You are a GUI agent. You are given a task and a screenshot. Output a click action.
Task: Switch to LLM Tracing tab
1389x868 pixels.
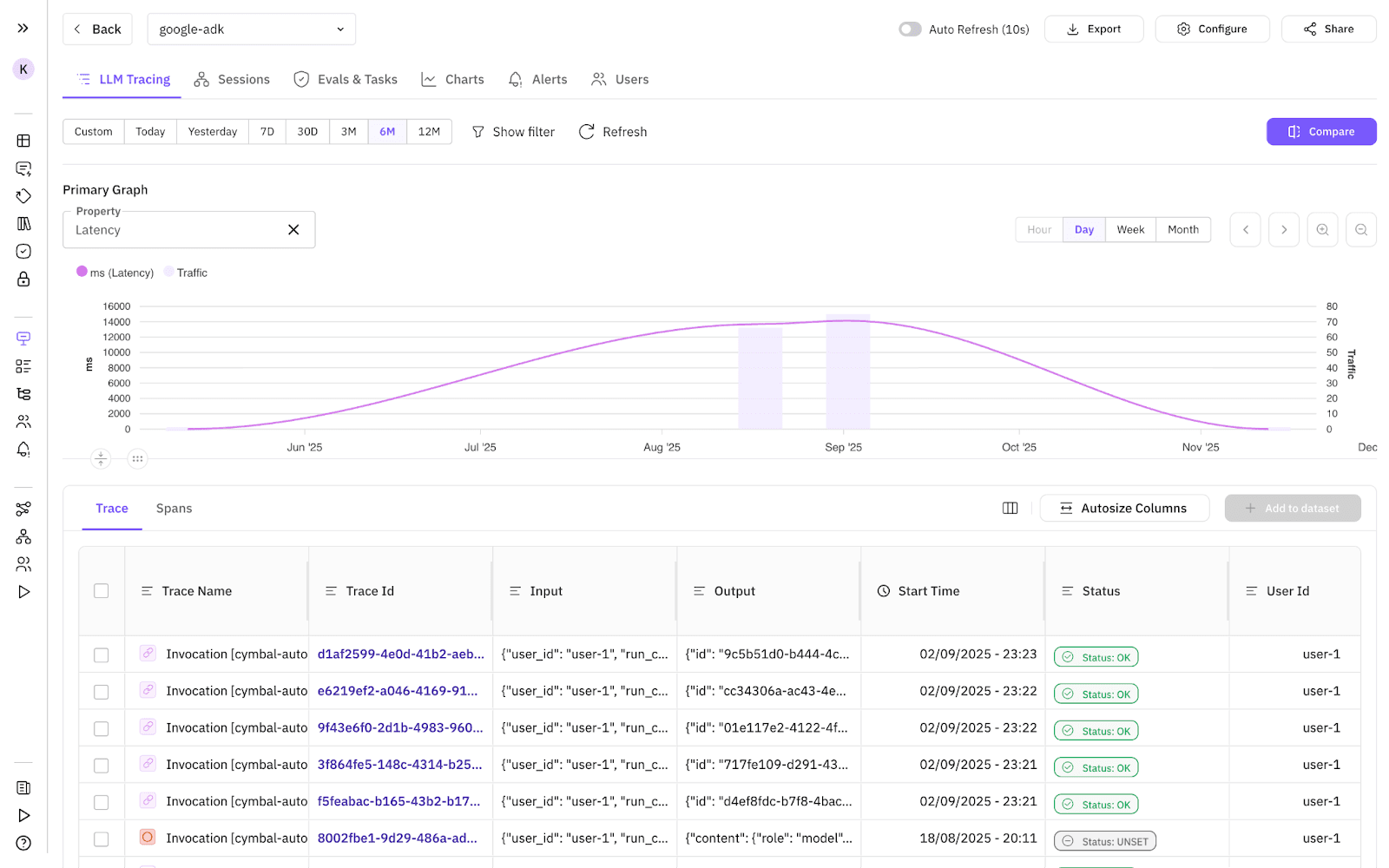[x=122, y=80]
